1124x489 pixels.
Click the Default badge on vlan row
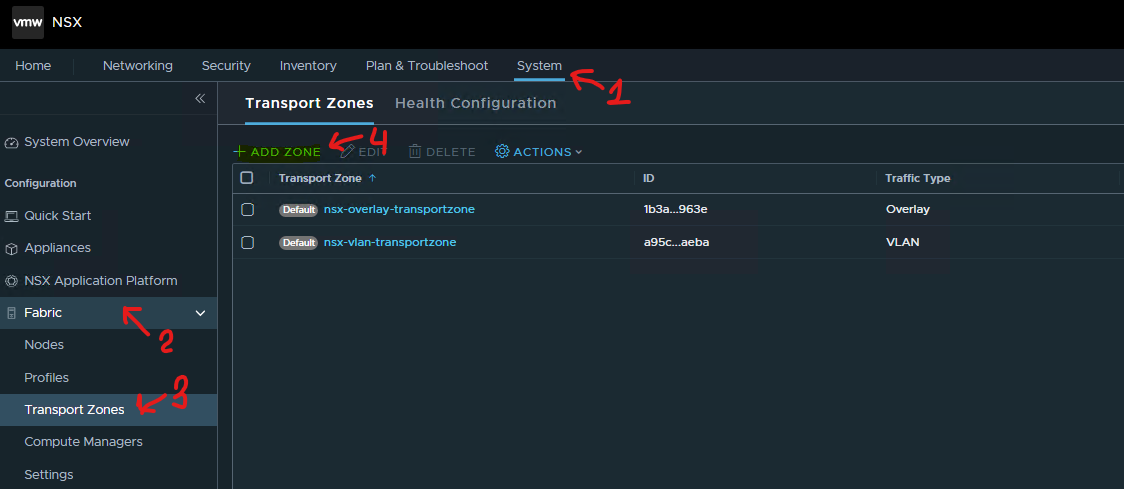pyautogui.click(x=298, y=243)
